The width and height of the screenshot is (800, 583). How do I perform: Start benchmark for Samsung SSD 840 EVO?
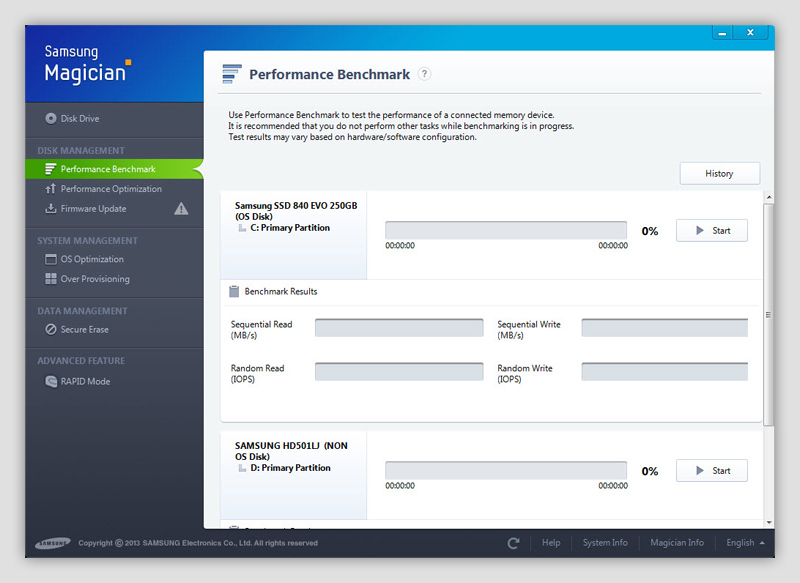pos(712,231)
